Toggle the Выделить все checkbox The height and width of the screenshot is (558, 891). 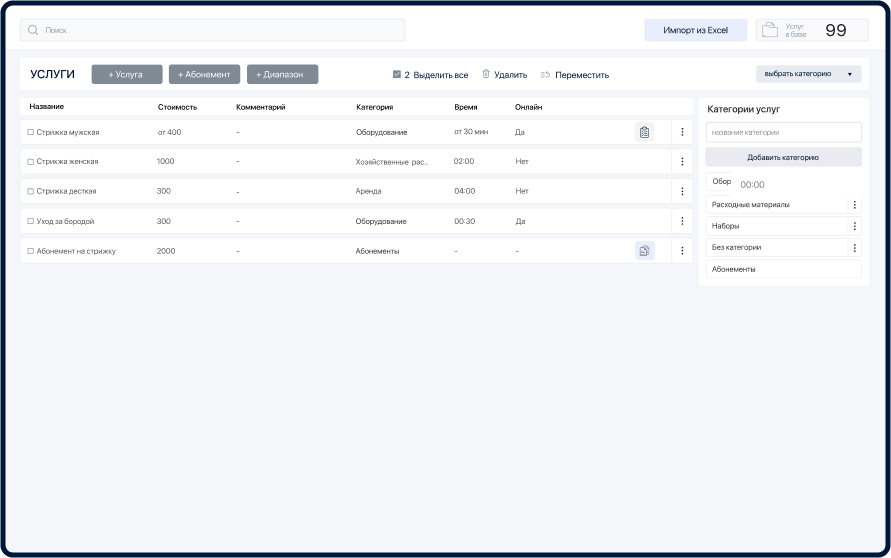pos(397,74)
